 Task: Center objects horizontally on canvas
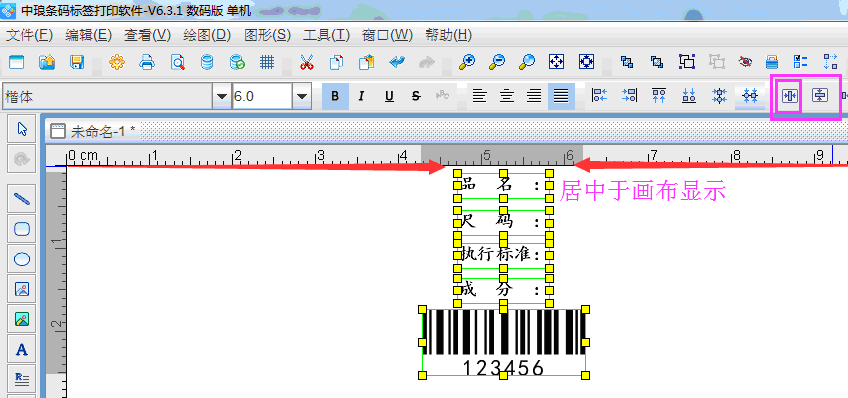coord(790,96)
